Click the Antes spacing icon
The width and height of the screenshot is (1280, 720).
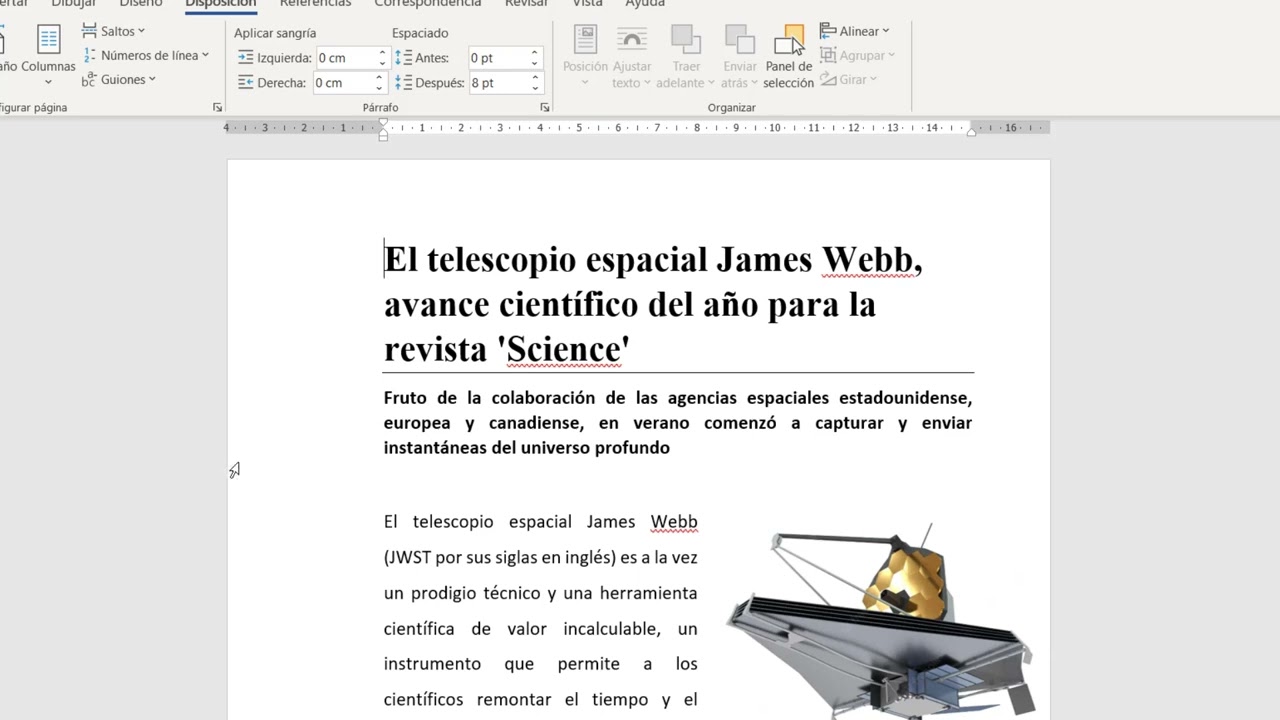click(x=403, y=58)
